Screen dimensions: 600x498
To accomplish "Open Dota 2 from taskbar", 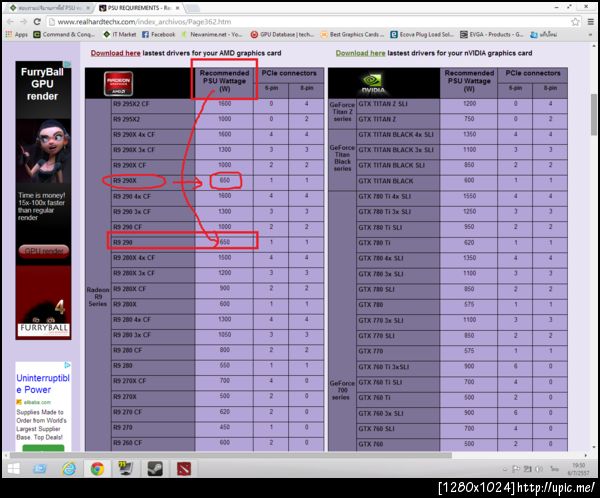I will click(184, 469).
